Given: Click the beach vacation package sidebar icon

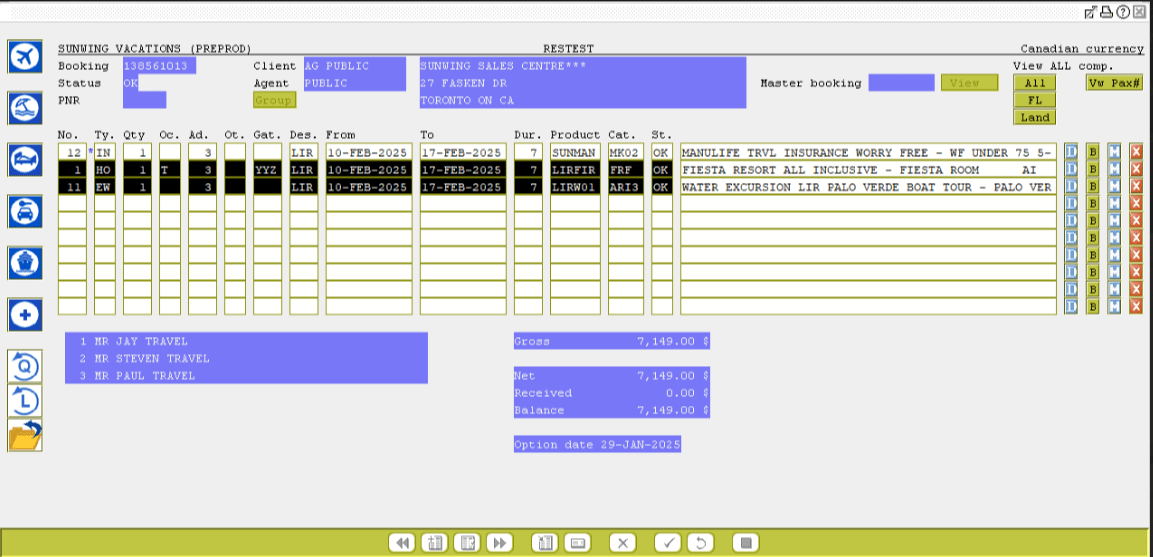Looking at the screenshot, I should point(25,109).
